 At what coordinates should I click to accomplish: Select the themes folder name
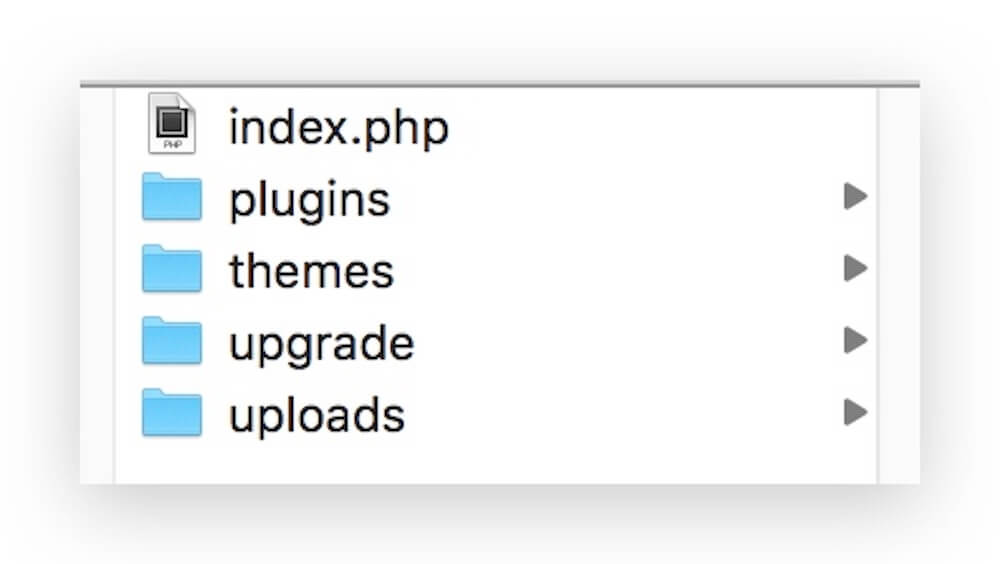[311, 270]
